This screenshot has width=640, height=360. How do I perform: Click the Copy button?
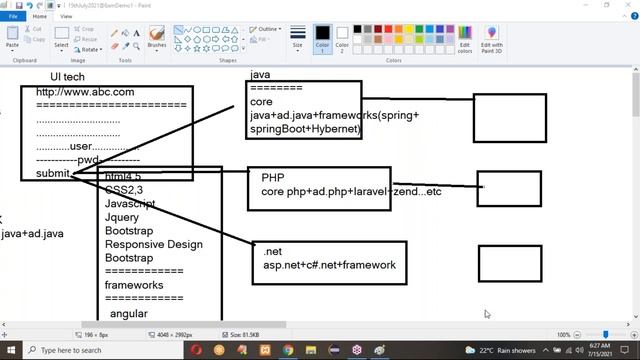click(x=34, y=39)
